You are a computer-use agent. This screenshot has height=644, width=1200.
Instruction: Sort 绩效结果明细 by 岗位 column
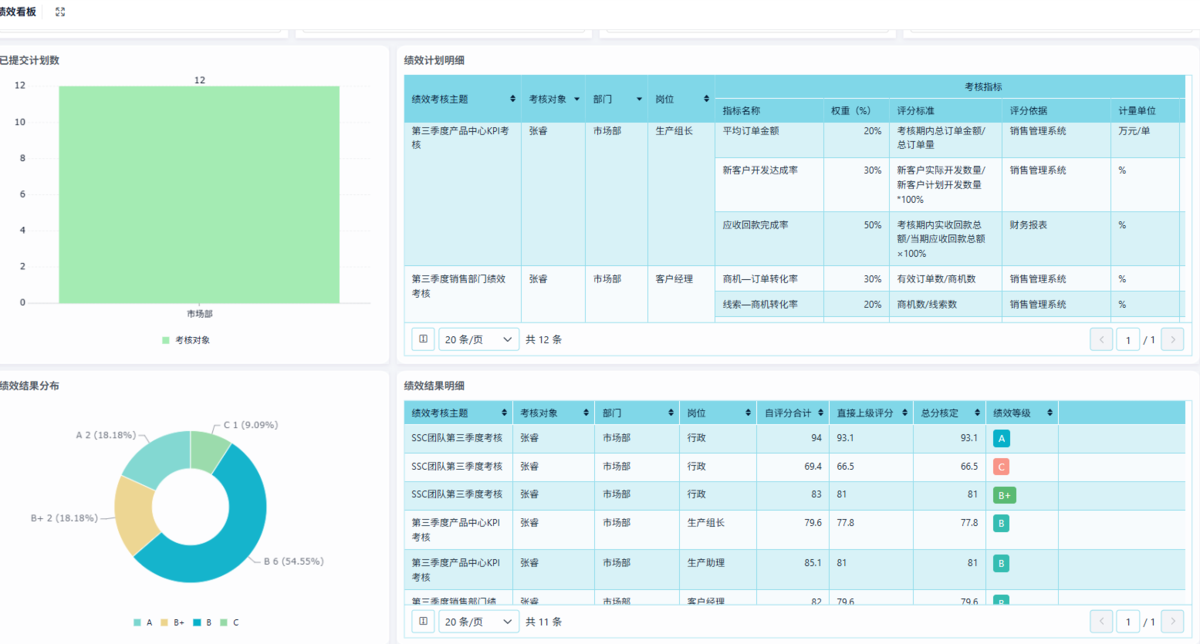(x=747, y=413)
